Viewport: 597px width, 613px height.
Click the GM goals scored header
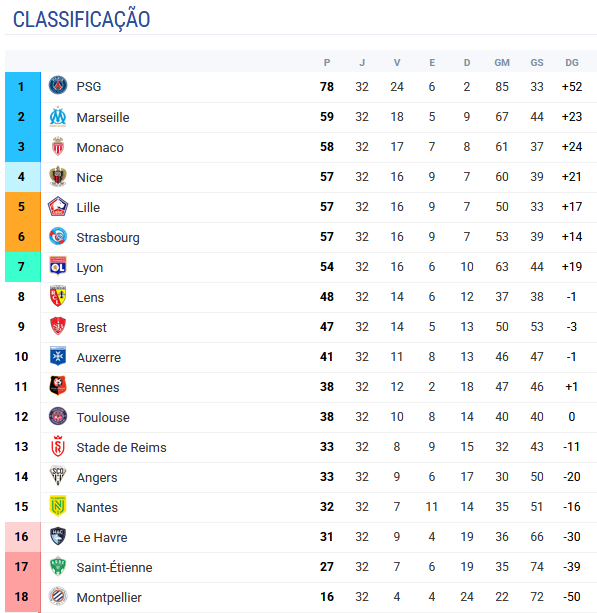point(502,63)
